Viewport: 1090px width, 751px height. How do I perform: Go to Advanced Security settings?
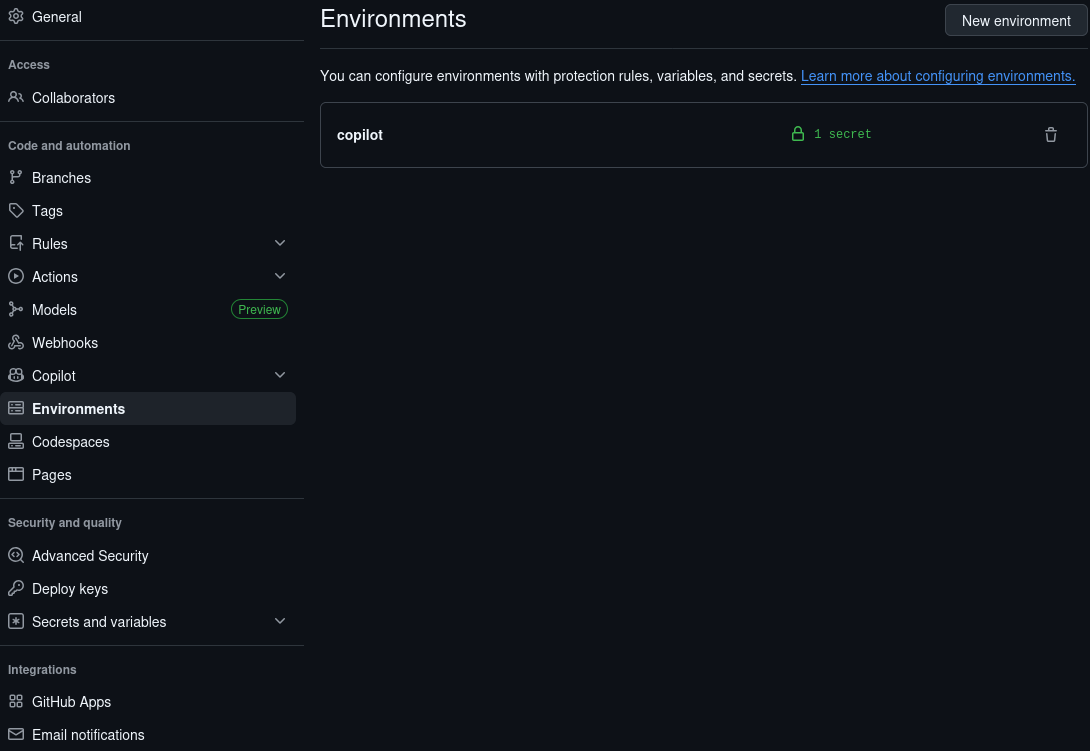tap(90, 556)
